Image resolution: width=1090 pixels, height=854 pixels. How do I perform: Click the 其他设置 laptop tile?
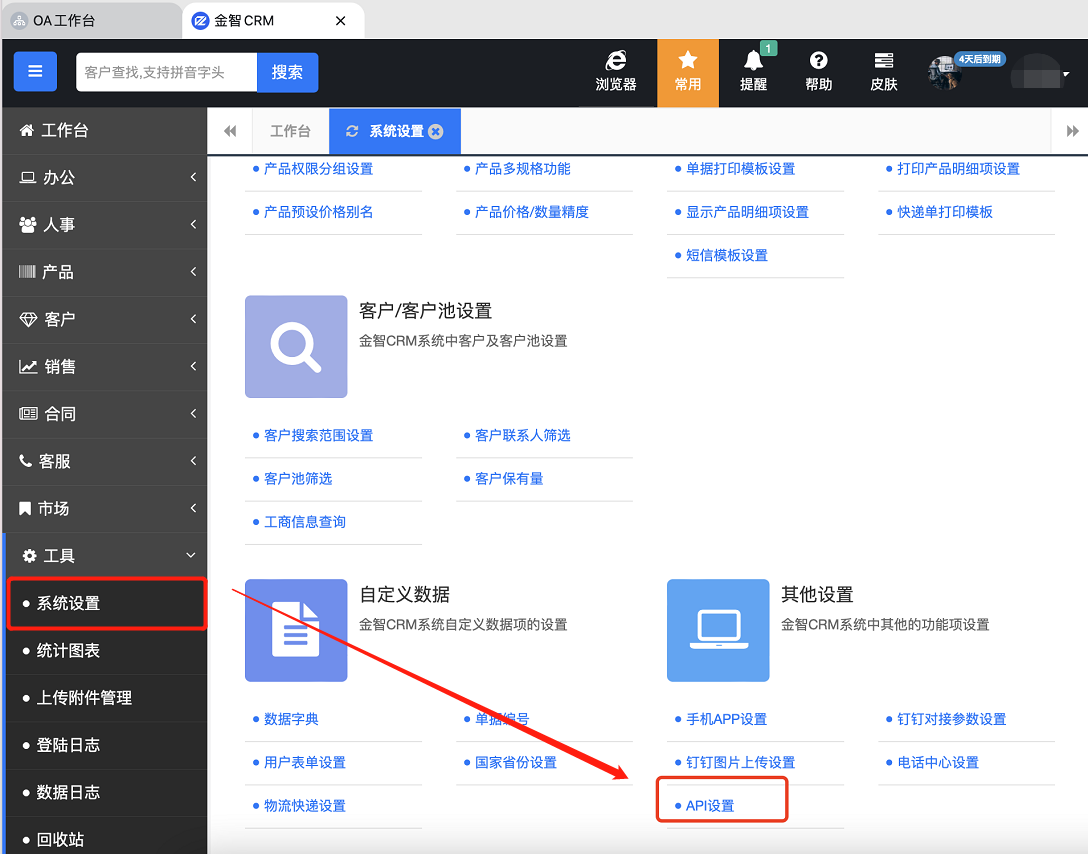pyautogui.click(x=718, y=630)
